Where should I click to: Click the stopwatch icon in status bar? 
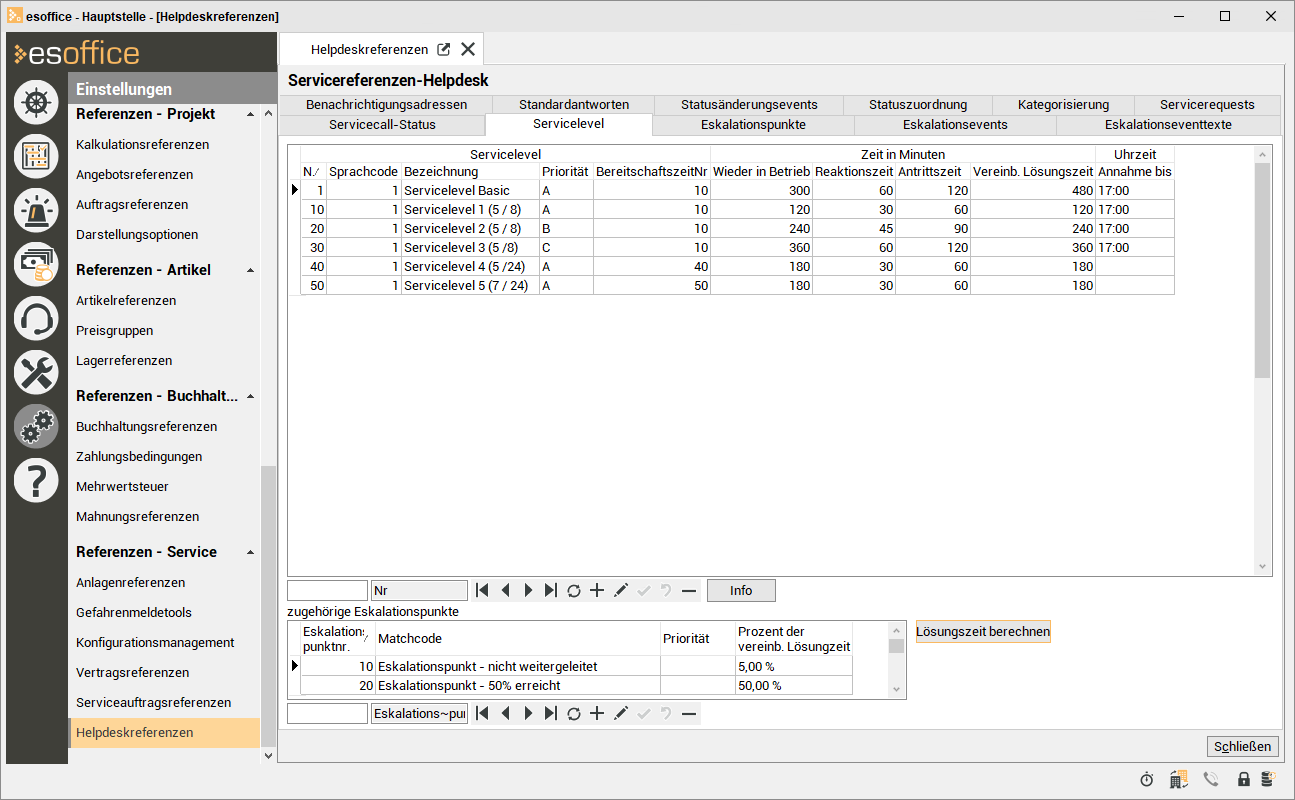[1147, 779]
